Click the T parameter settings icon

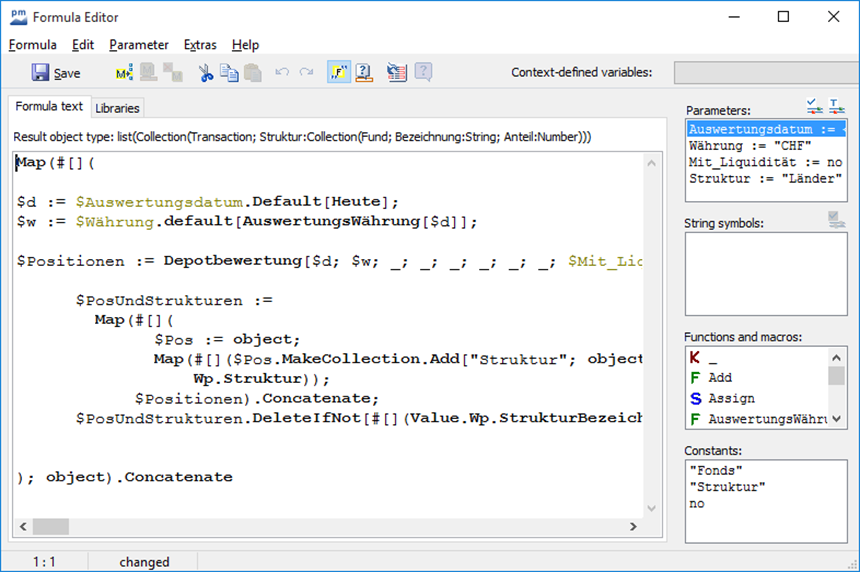[x=836, y=108]
